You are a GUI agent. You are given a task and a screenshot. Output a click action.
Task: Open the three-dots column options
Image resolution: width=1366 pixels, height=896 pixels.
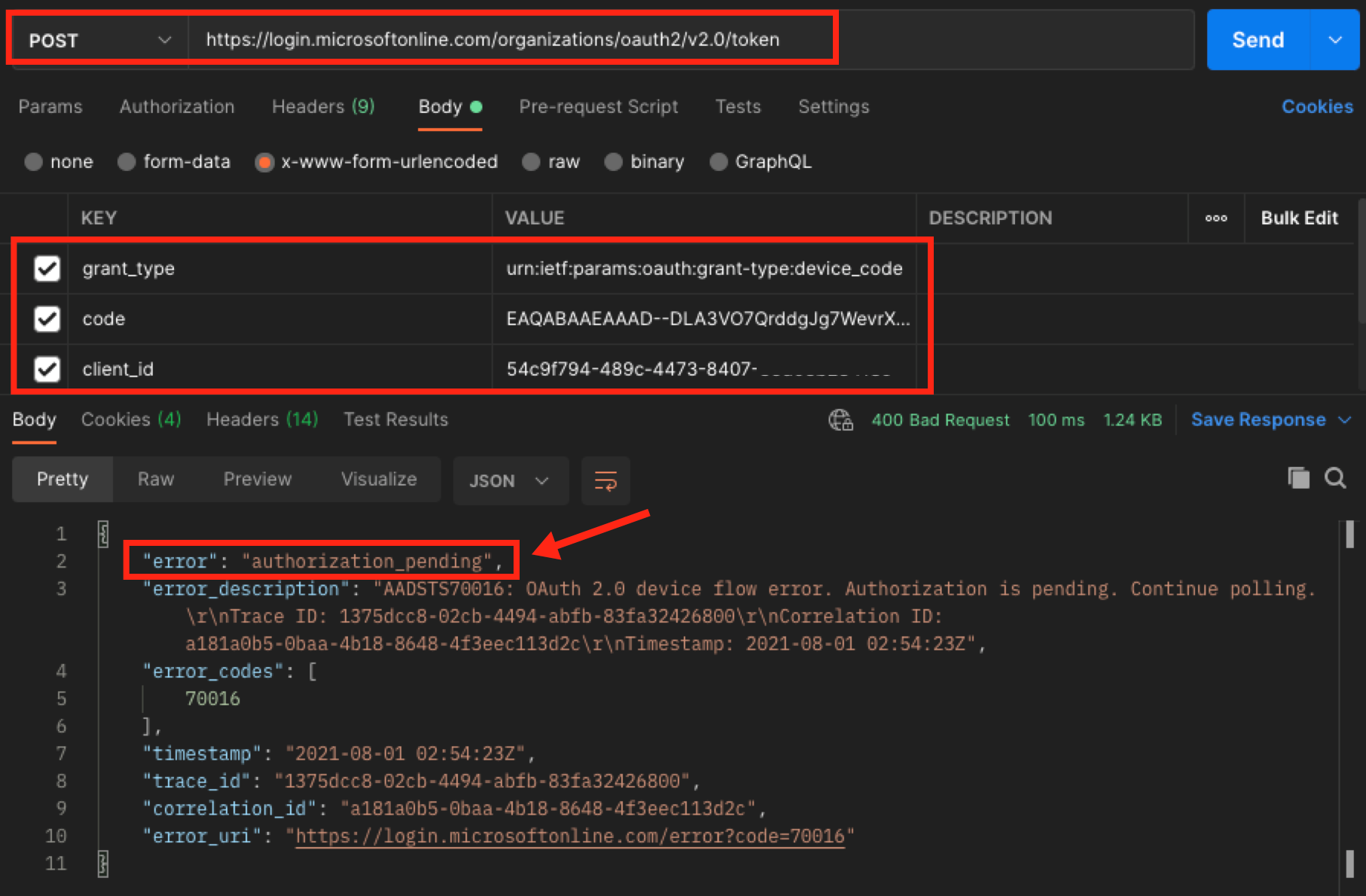(x=1215, y=218)
